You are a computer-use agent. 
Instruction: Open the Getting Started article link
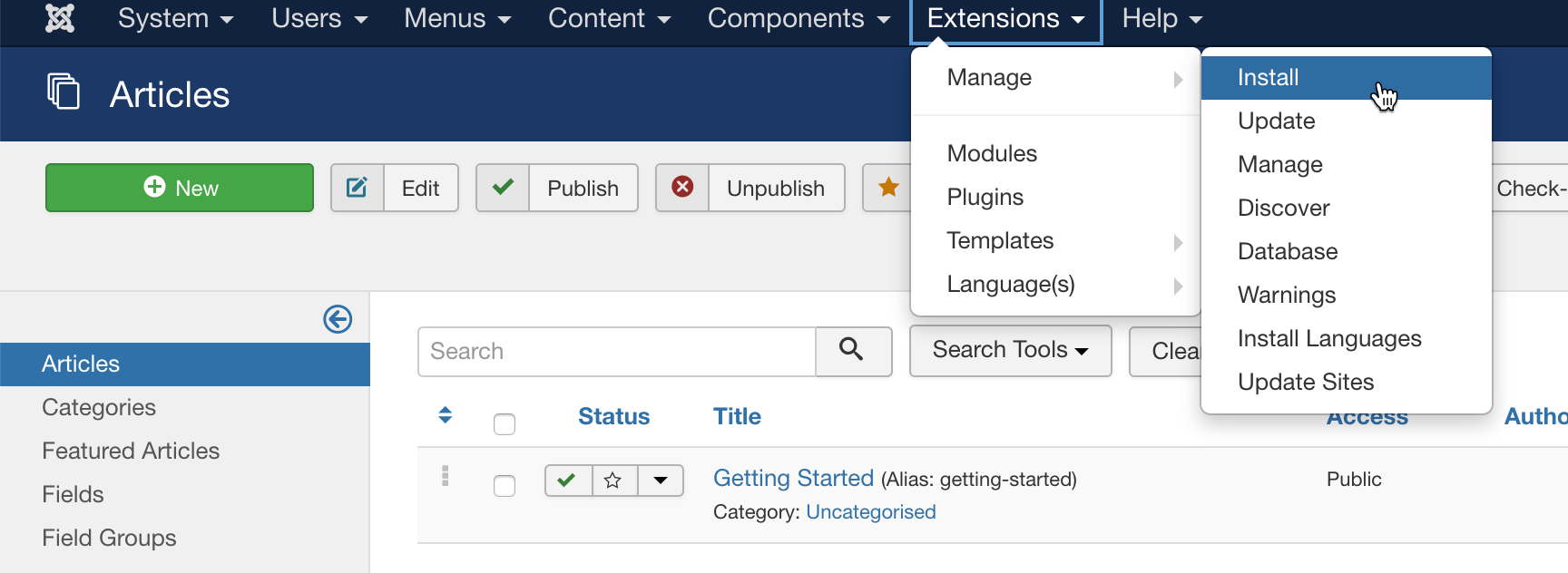pyautogui.click(x=793, y=478)
